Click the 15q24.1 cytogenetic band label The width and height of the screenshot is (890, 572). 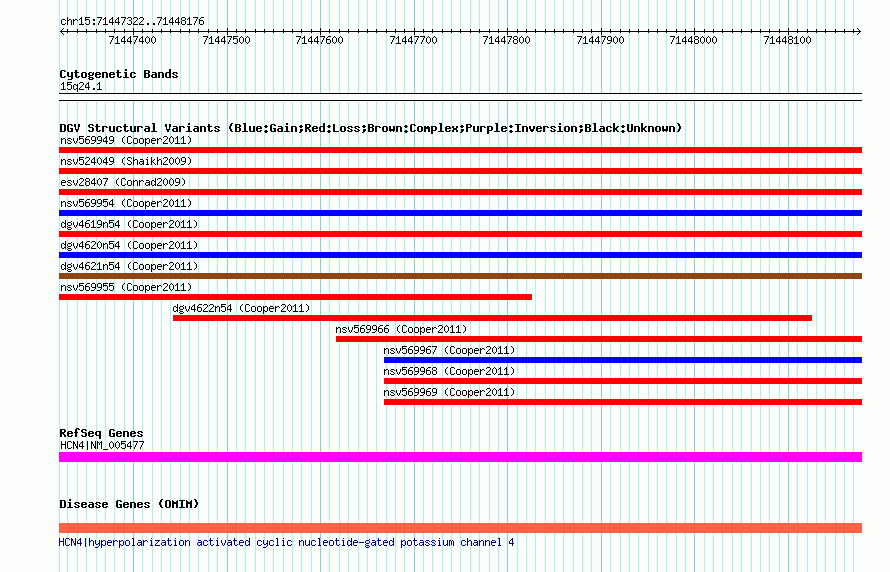click(81, 86)
